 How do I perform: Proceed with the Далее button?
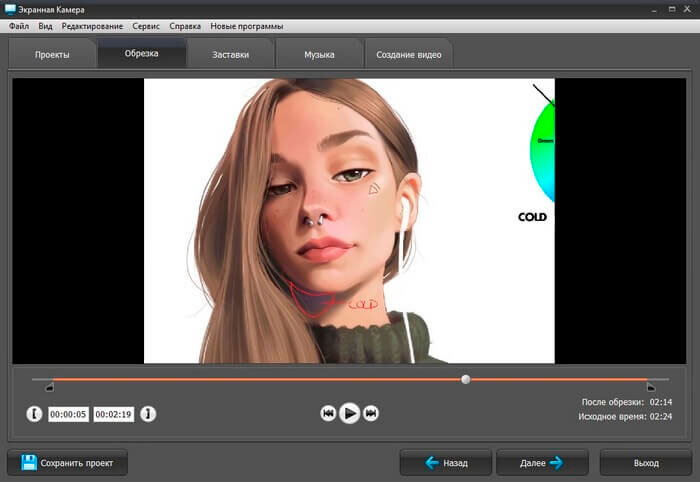point(542,463)
